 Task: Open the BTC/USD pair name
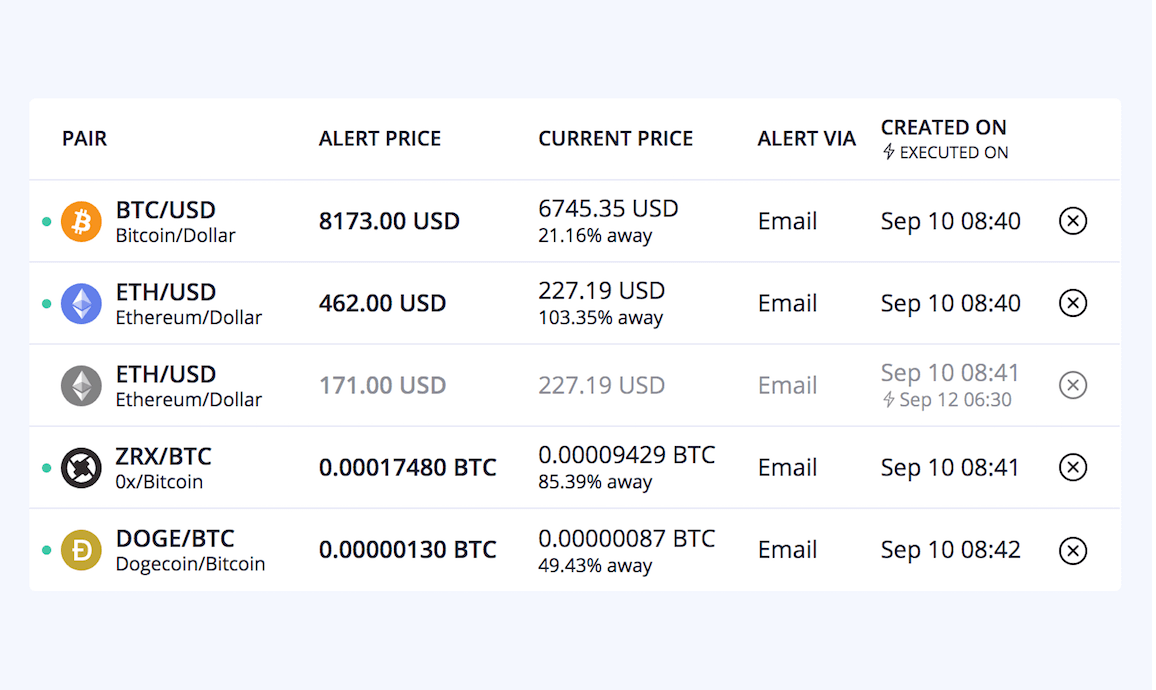tap(165, 210)
